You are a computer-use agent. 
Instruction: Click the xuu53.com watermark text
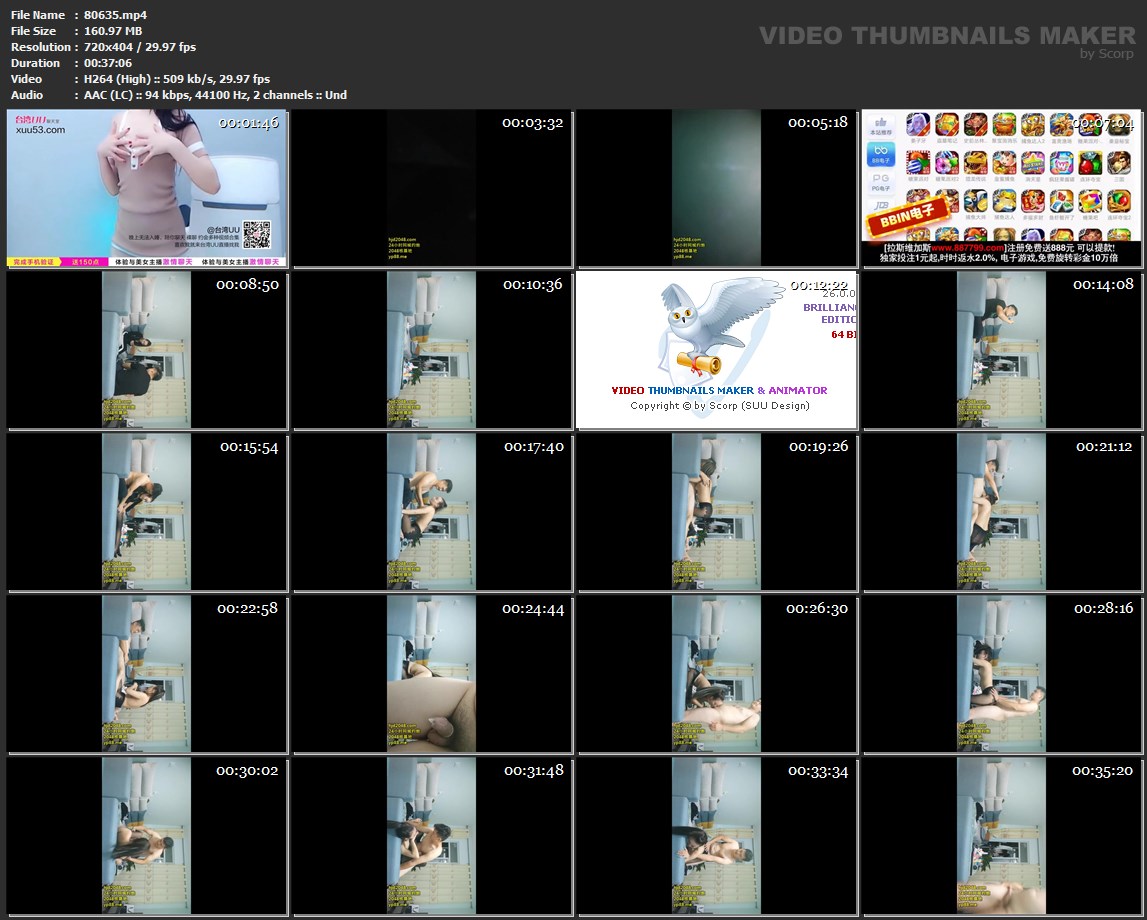point(40,130)
